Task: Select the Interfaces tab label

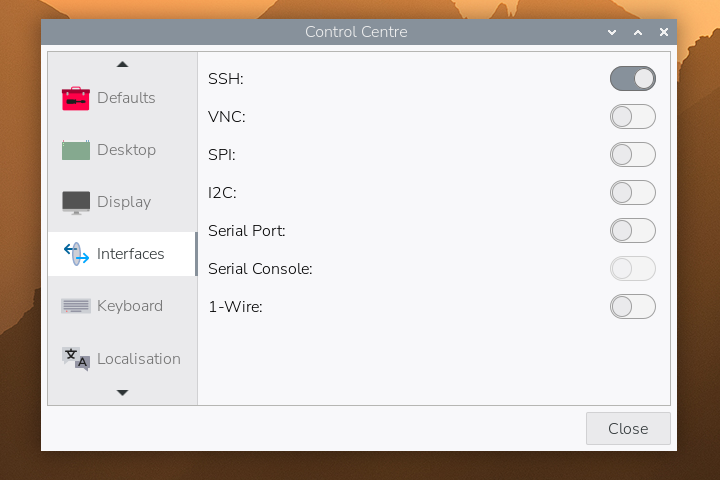Action: pos(130,254)
